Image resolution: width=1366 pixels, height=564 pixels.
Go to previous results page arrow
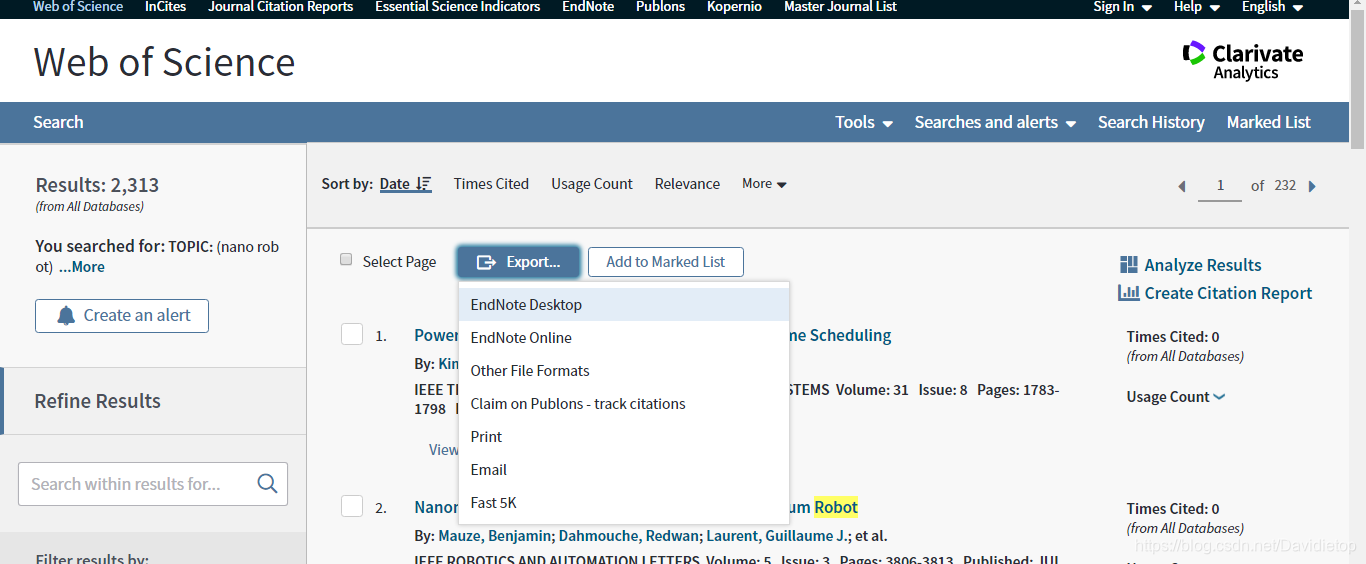pos(1182,186)
